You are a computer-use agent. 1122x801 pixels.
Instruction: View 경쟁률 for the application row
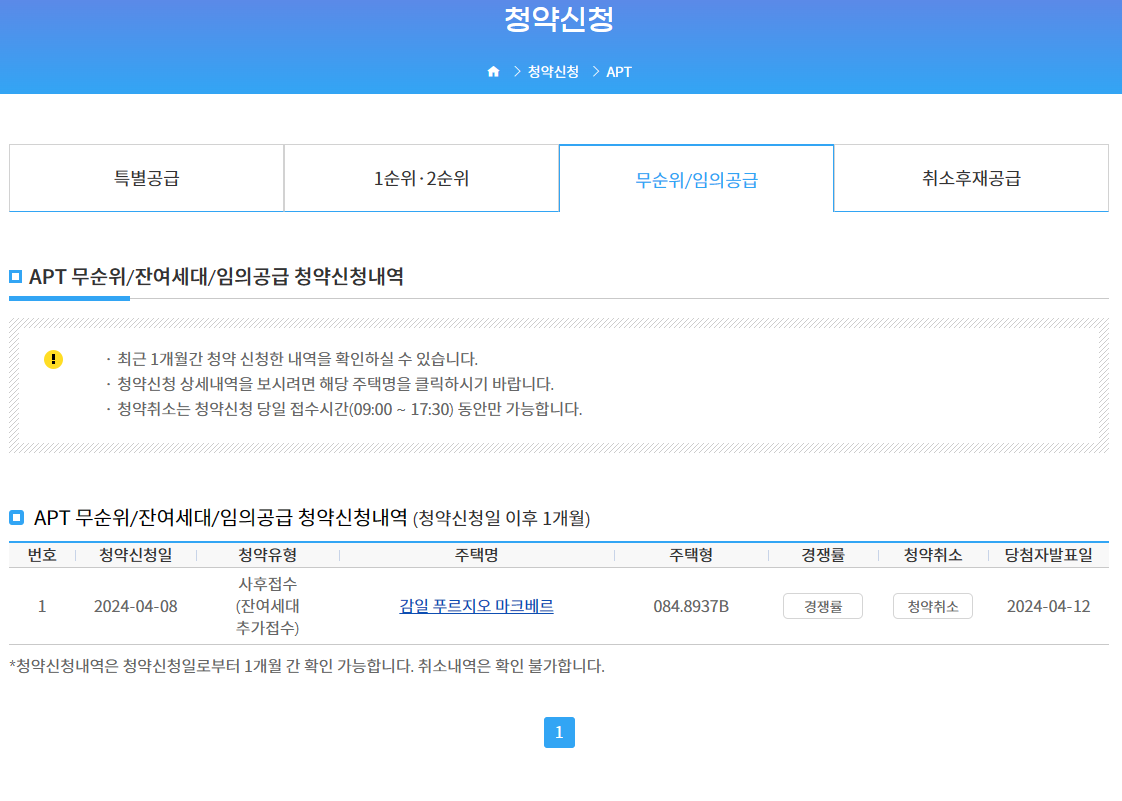823,606
